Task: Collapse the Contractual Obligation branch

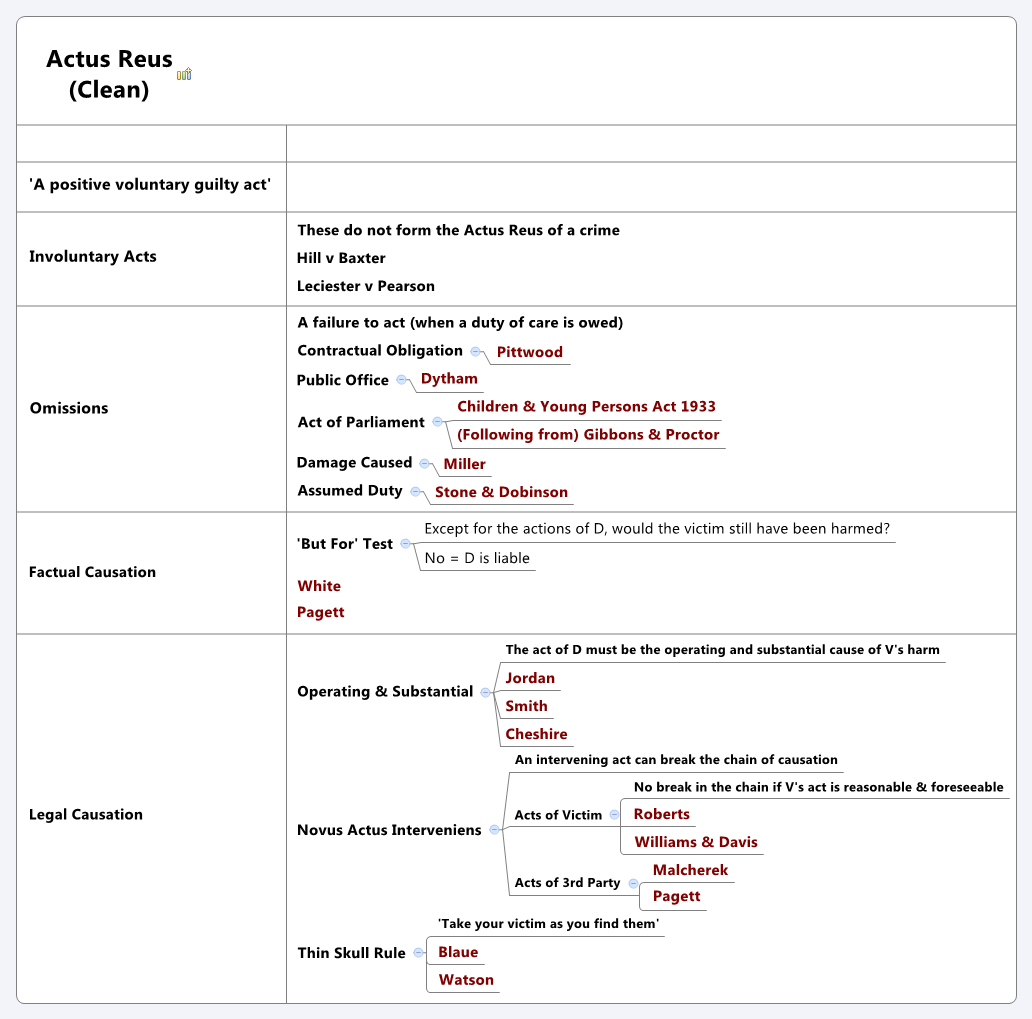Action: click(476, 351)
